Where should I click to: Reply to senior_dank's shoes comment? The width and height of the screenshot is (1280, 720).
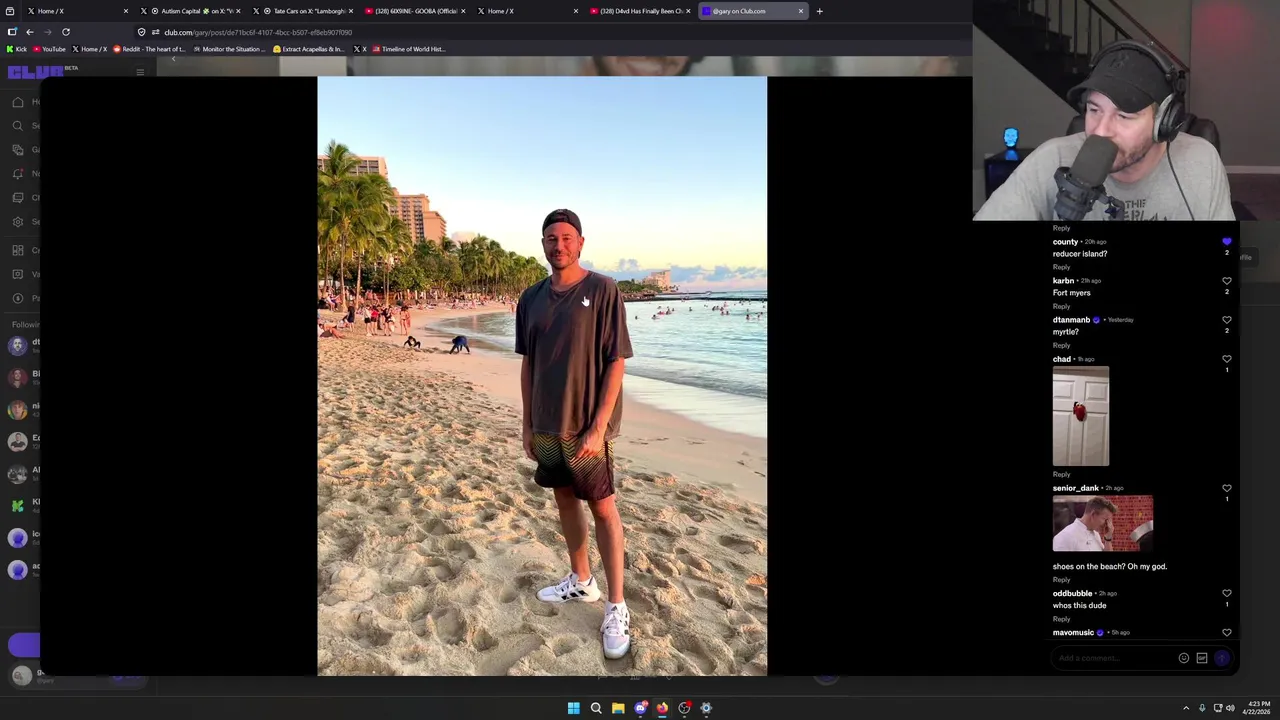click(x=1061, y=579)
